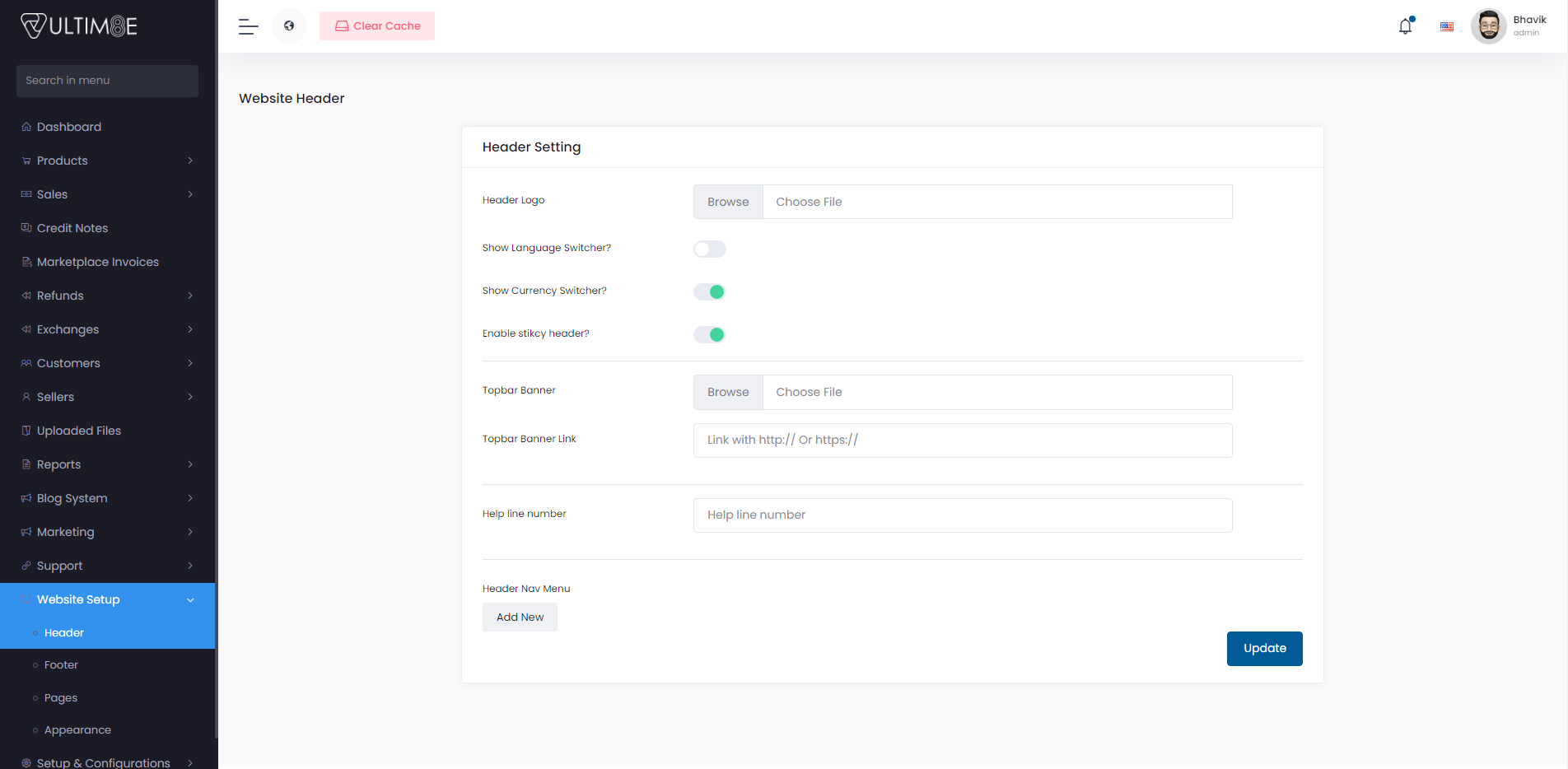Viewport: 1568px width, 769px height.
Task: Open the notifications bell icon
Action: pos(1405,26)
